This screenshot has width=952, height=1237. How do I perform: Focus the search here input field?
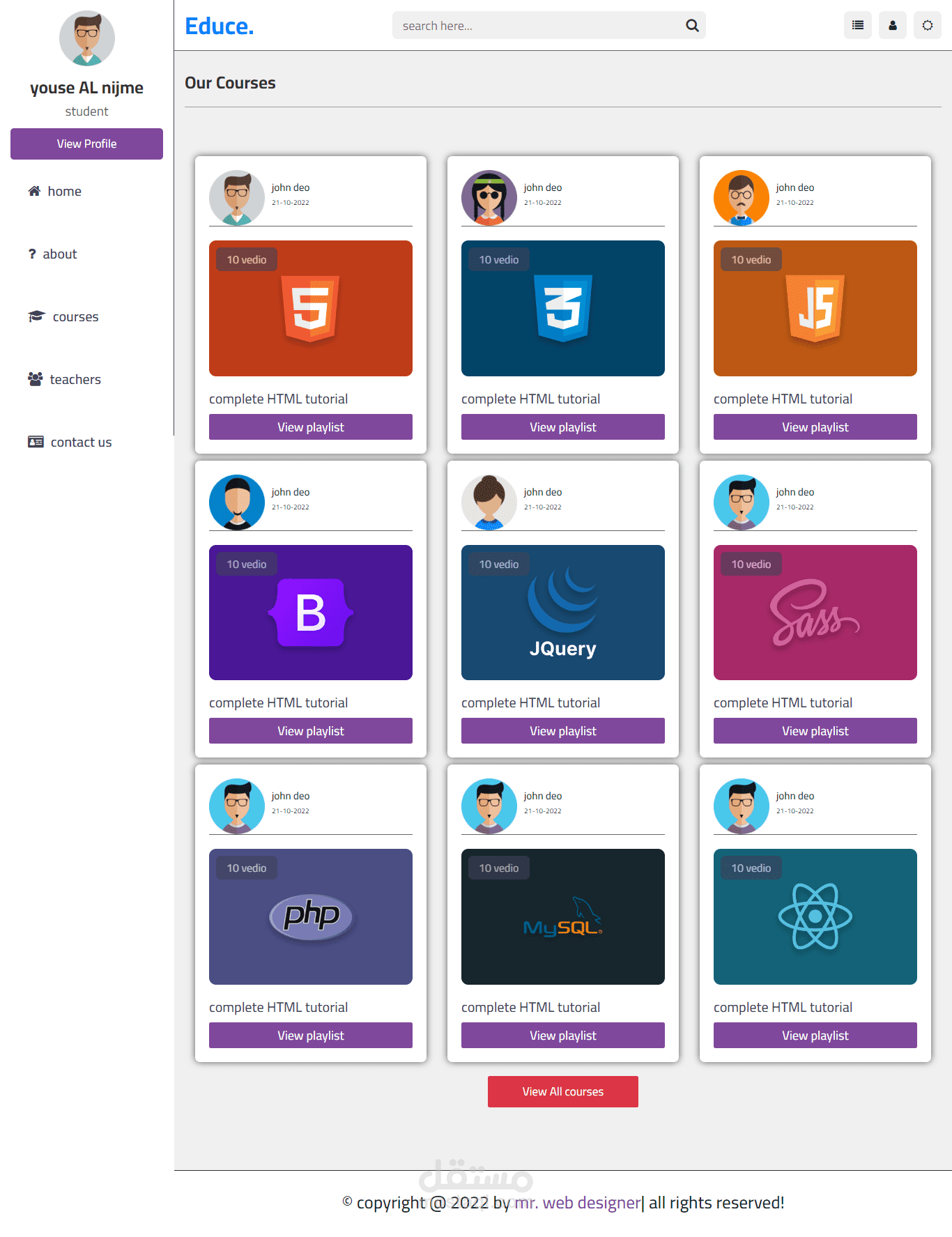tap(549, 25)
